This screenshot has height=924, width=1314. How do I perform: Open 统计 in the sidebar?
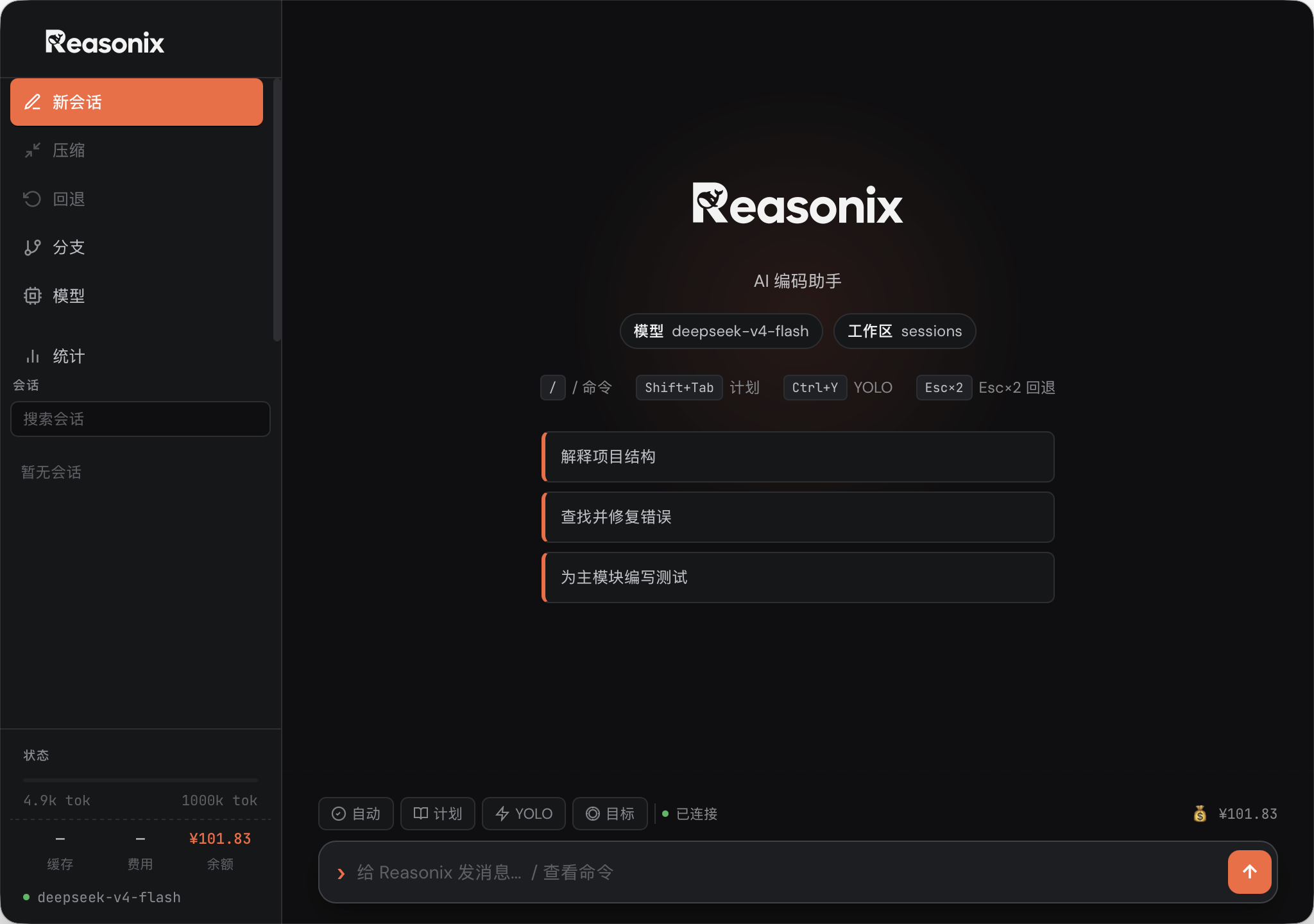(x=137, y=356)
